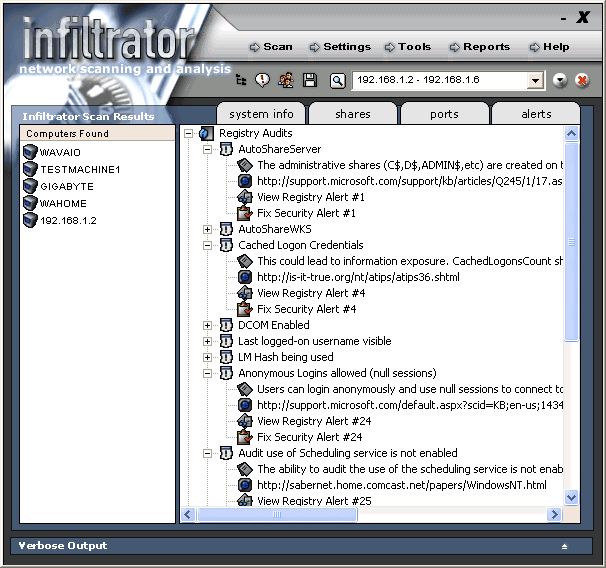Image resolution: width=606 pixels, height=568 pixels.
Task: Collapse Audit use of Scheduling service node
Action: [x=208, y=453]
